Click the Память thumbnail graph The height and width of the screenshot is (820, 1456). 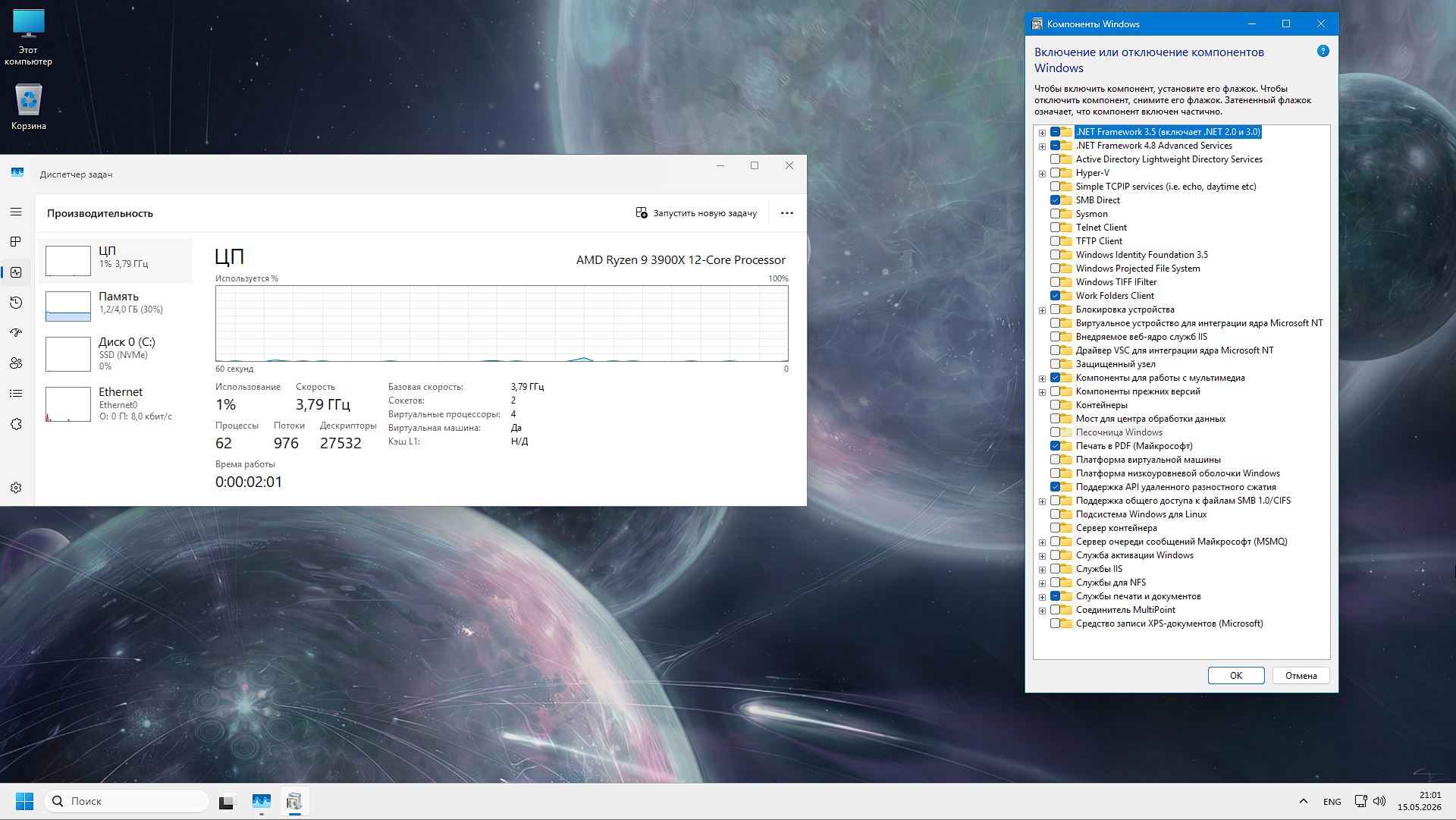pos(68,306)
